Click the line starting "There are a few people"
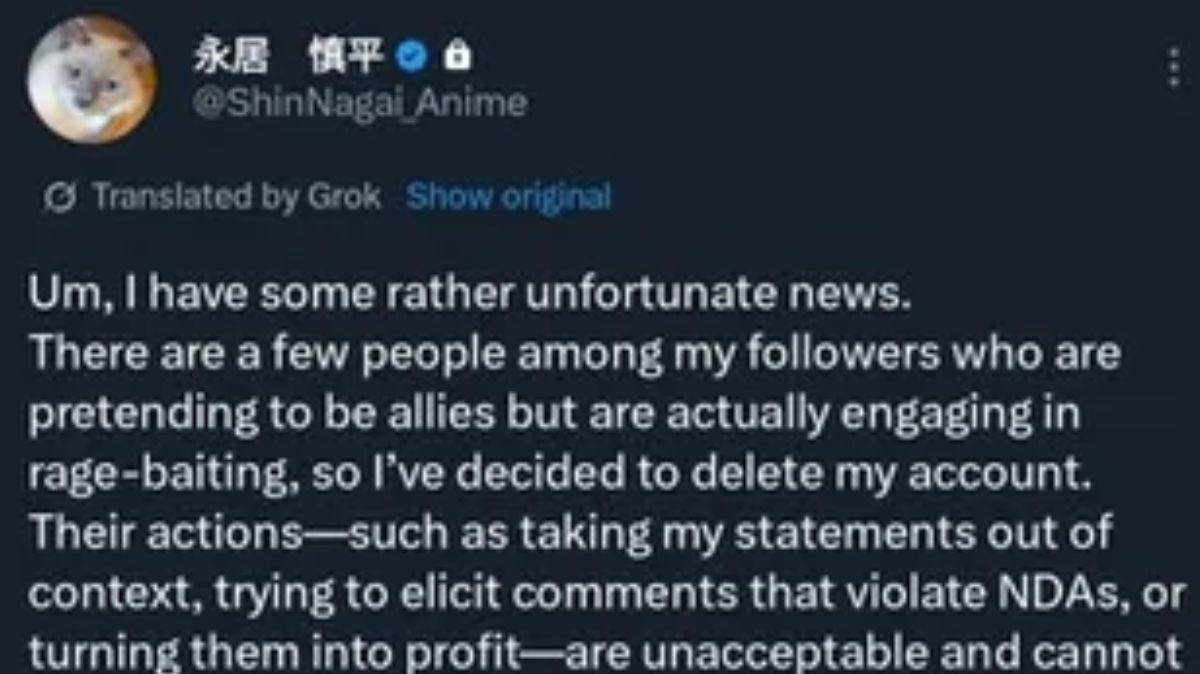This screenshot has width=1200, height=674. (574, 357)
